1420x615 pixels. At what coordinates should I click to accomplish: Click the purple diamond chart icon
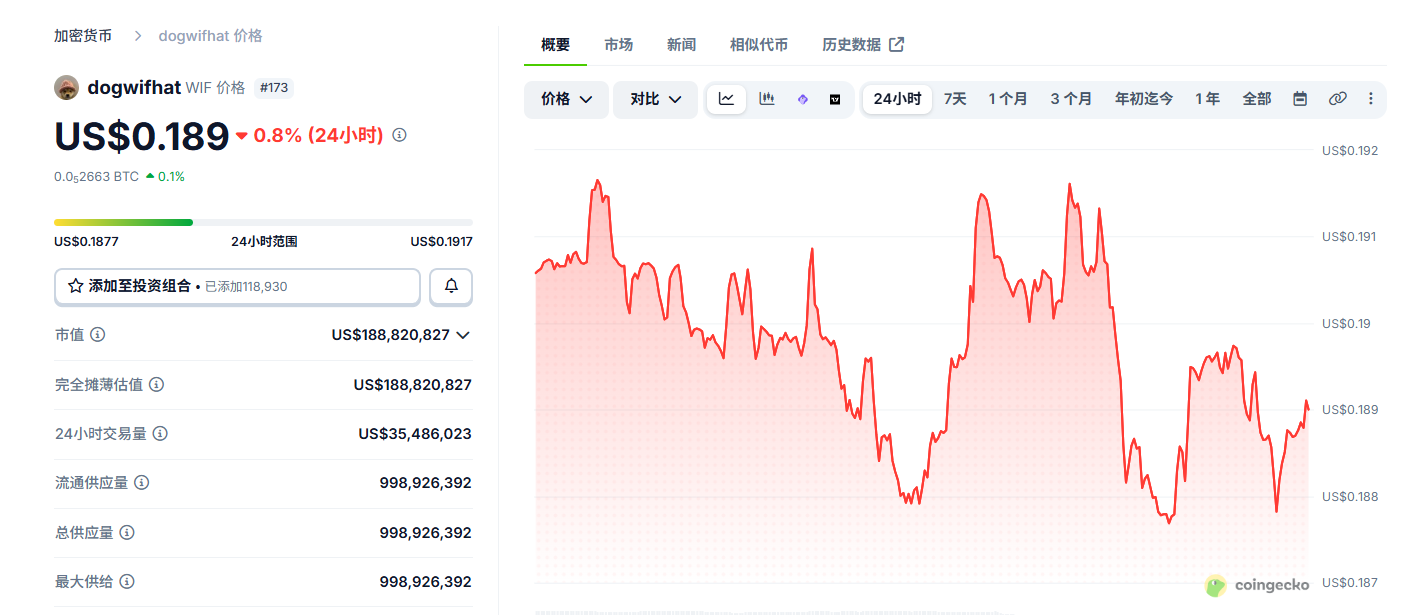(x=802, y=99)
